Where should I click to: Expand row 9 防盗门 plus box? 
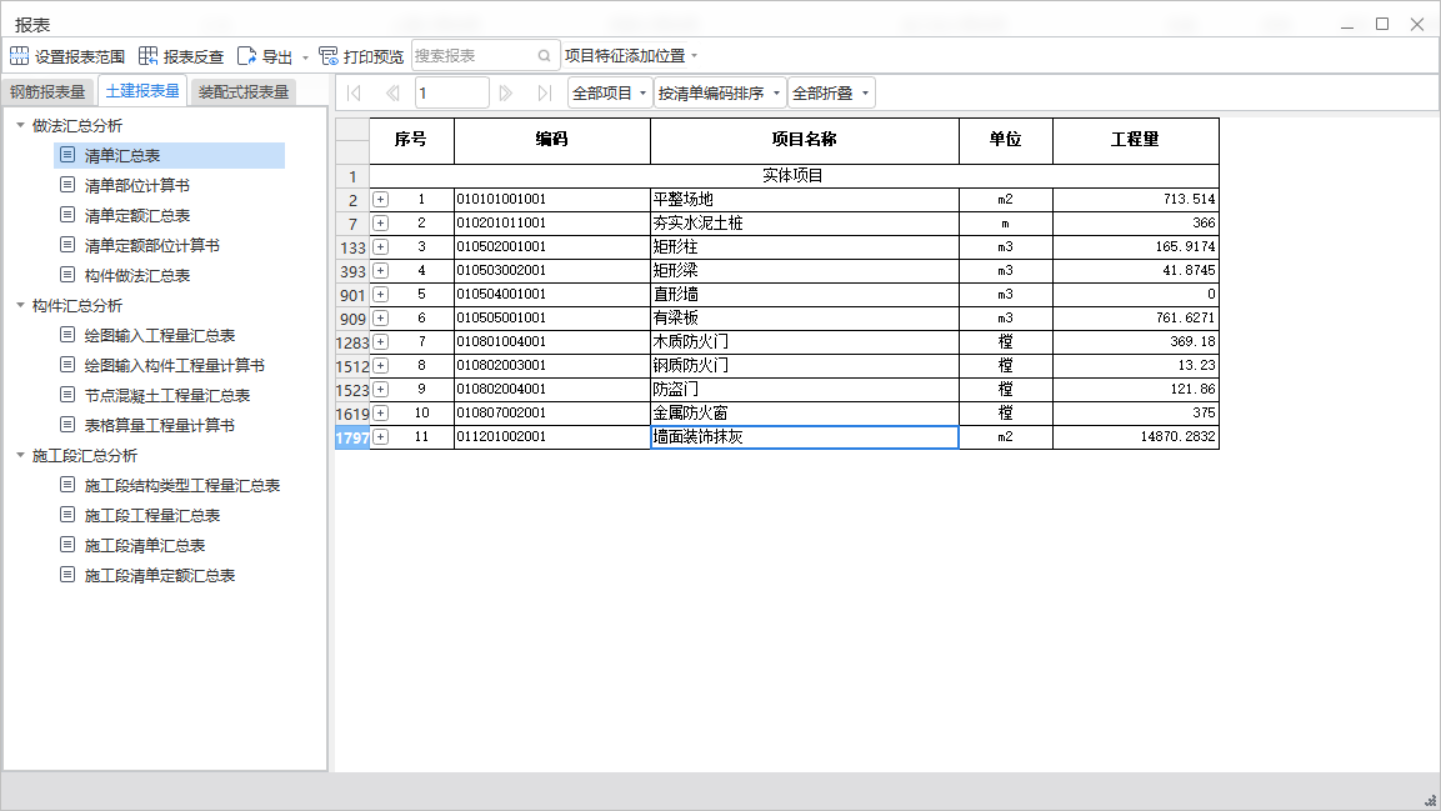point(381,389)
